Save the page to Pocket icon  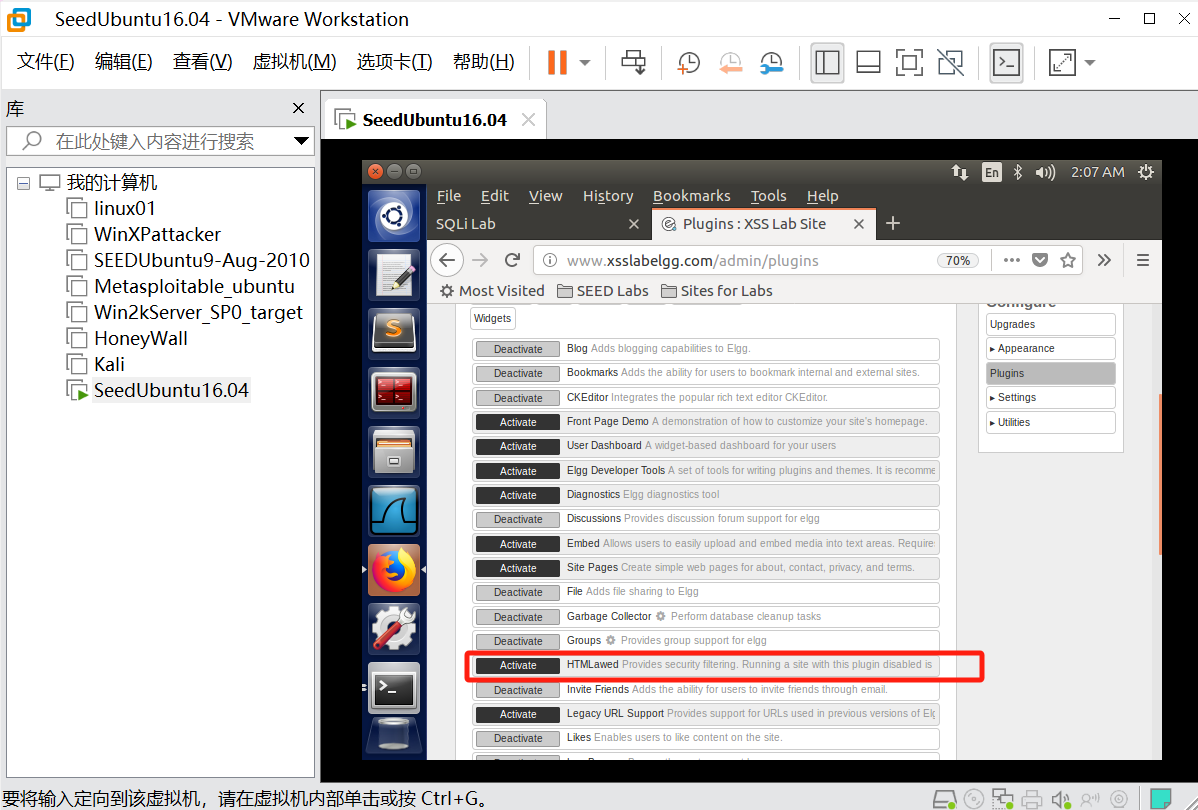coord(1040,261)
